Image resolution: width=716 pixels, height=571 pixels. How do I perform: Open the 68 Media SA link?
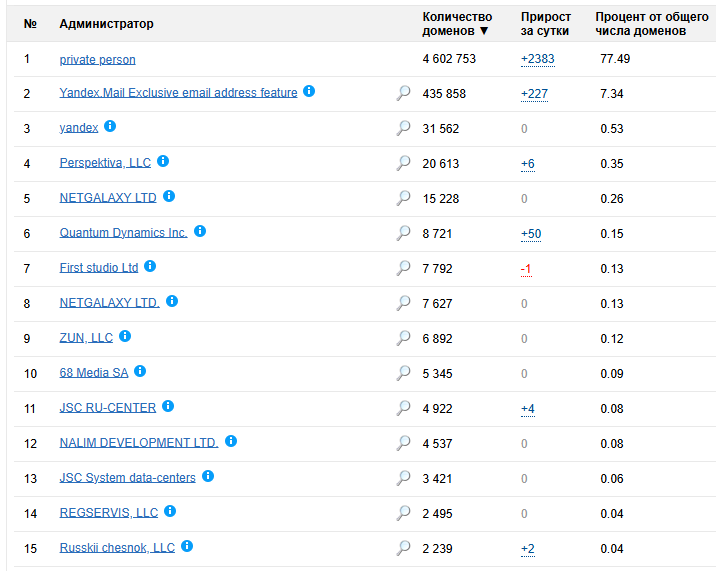pyautogui.click(x=94, y=373)
